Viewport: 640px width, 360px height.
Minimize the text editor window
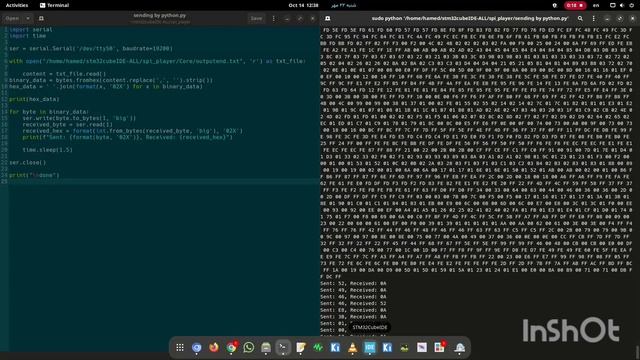[287, 18]
